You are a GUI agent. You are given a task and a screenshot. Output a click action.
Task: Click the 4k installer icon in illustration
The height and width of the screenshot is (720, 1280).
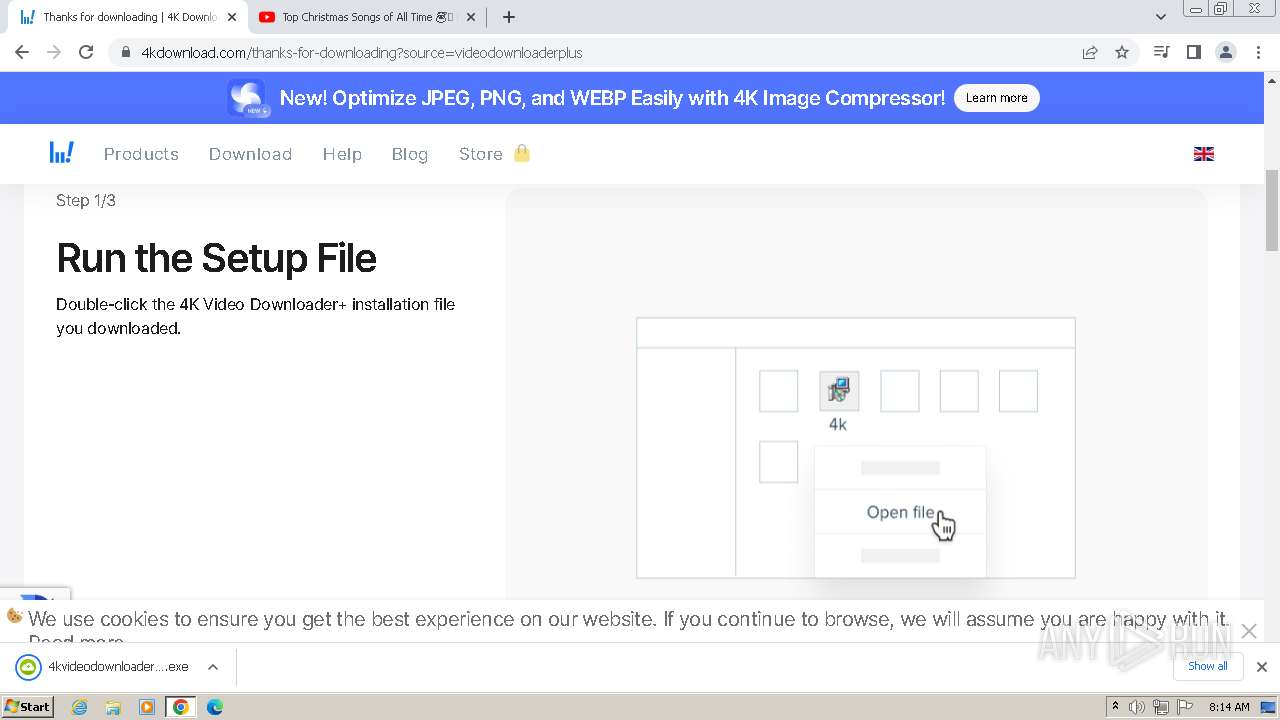tap(839, 391)
